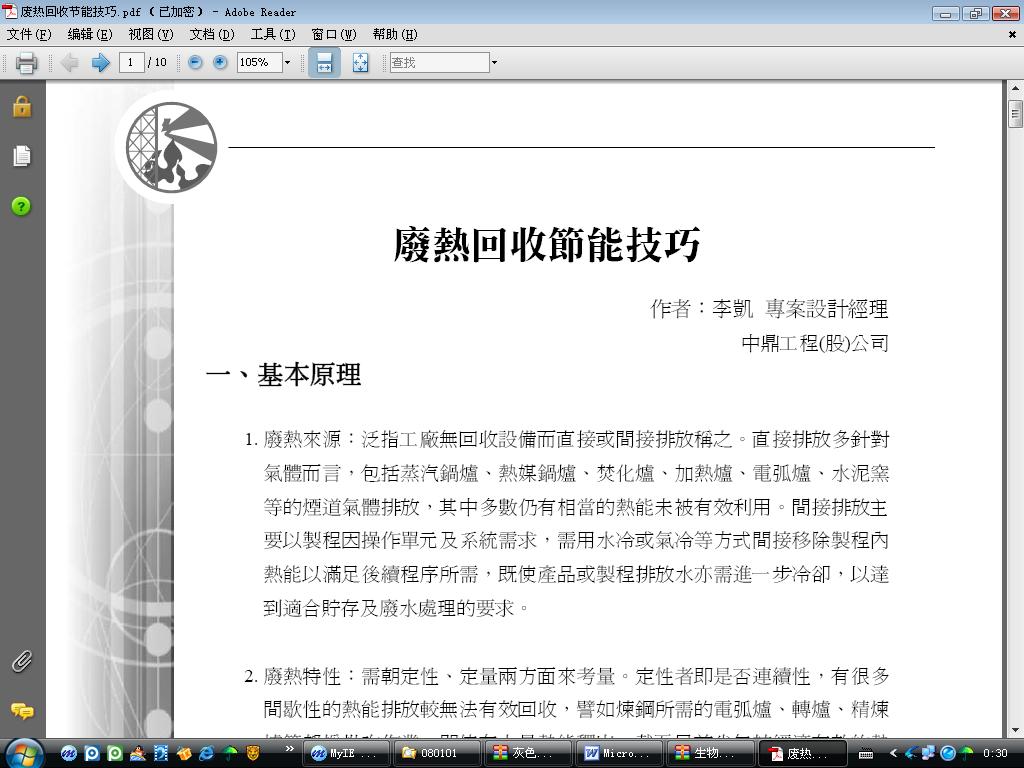Open the 文档(D) menu
The image size is (1024, 768).
pyautogui.click(x=212, y=35)
